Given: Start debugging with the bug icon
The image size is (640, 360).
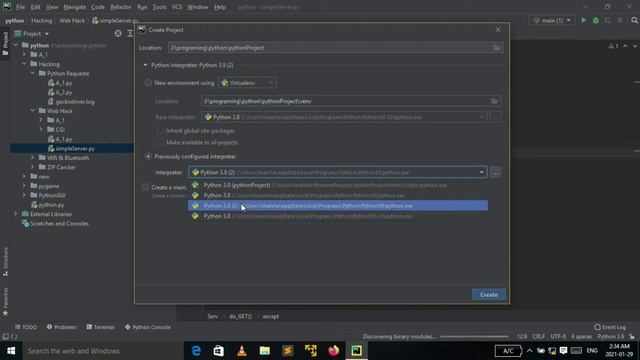Looking at the screenshot, I should pos(596,20).
